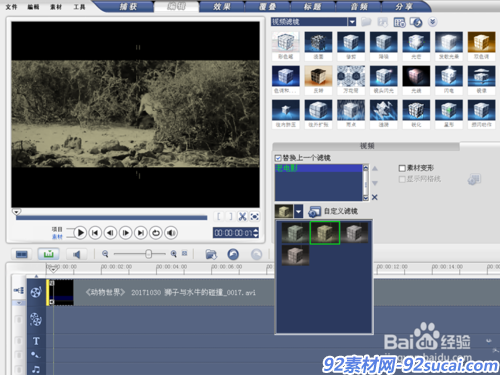
Task: Click 自定义滤镜 button
Action: pos(333,211)
